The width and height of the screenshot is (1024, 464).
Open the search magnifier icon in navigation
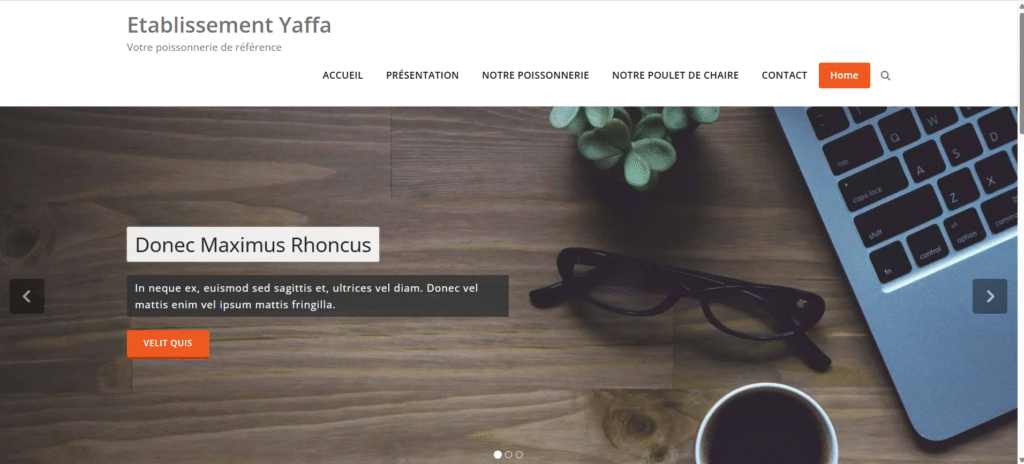[885, 76]
